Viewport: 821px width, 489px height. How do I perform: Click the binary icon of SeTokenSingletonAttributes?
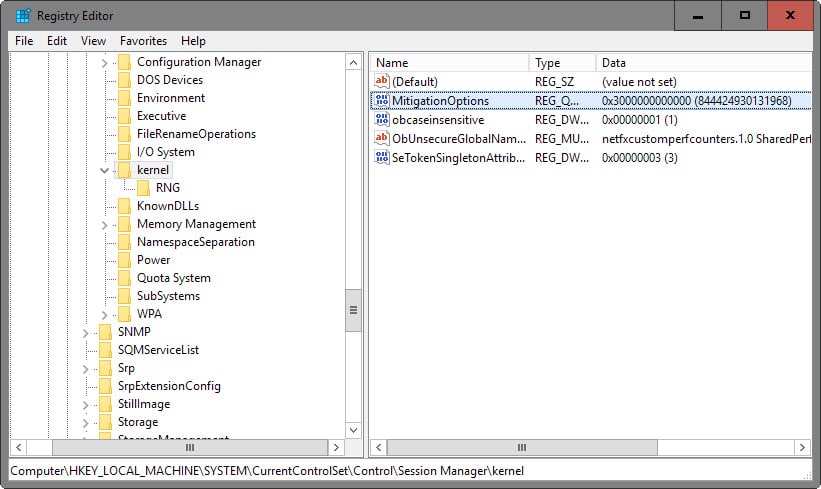coord(382,157)
